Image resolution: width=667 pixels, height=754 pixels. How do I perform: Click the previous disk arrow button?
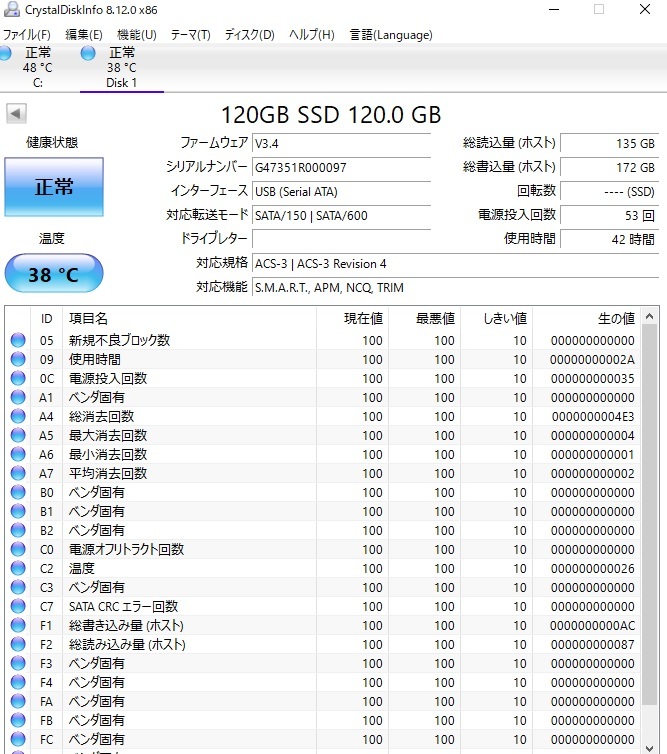coord(15,113)
